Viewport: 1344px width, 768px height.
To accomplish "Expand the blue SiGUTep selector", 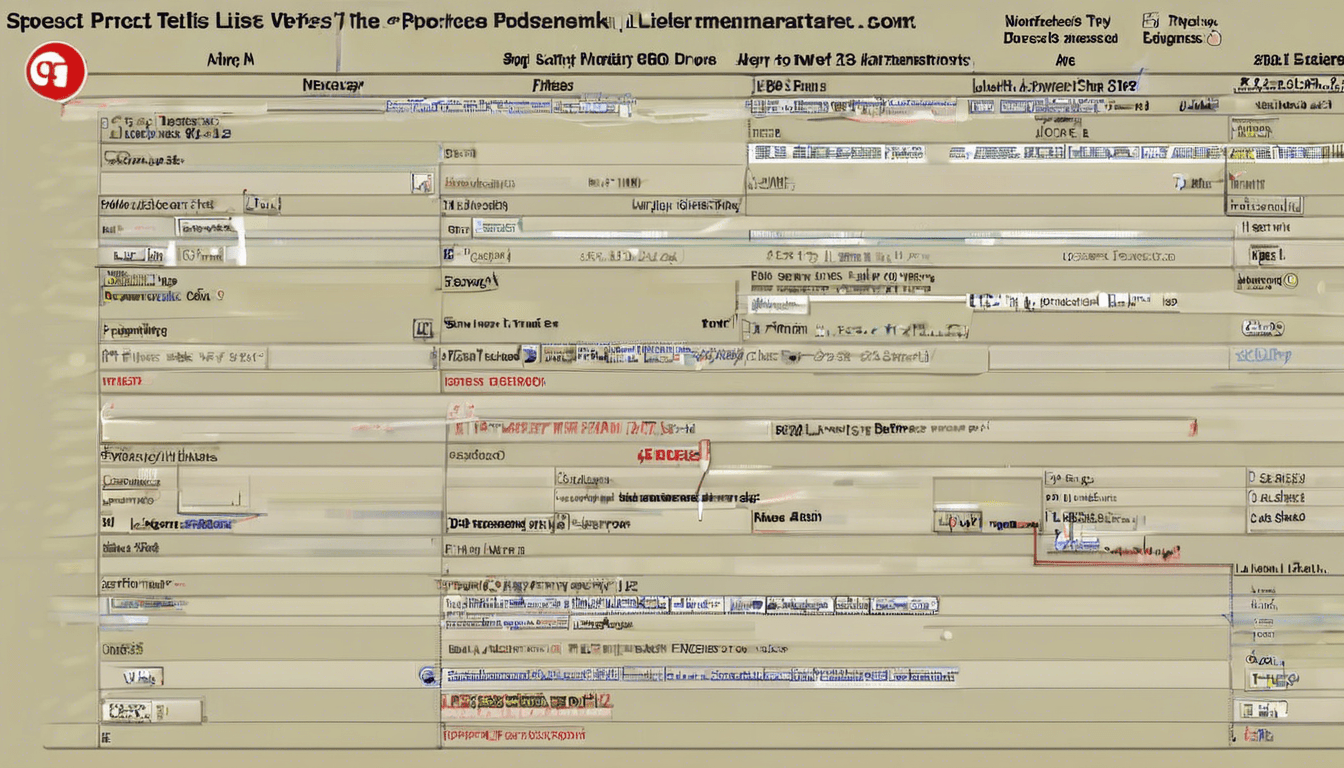I will click(x=1262, y=355).
